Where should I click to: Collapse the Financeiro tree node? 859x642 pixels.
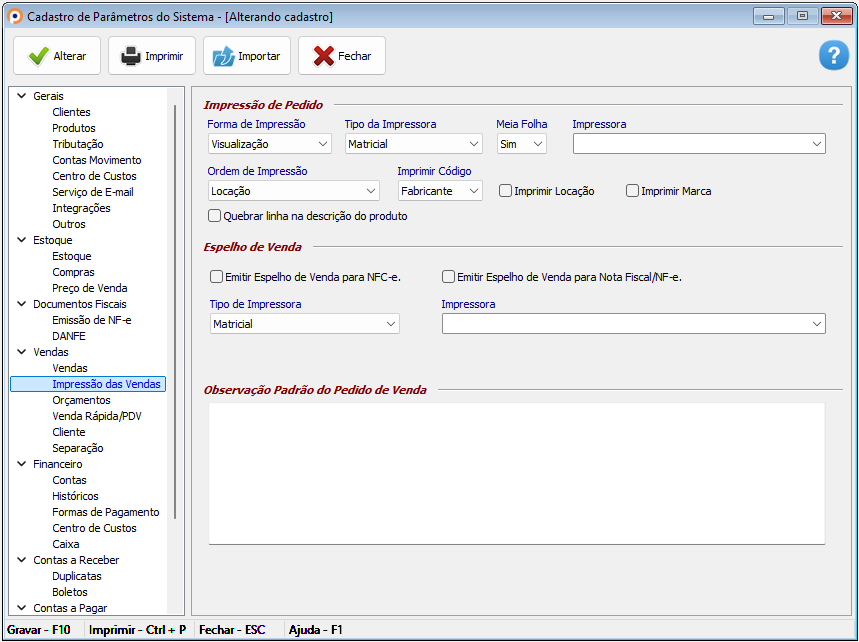pyautogui.click(x=22, y=464)
